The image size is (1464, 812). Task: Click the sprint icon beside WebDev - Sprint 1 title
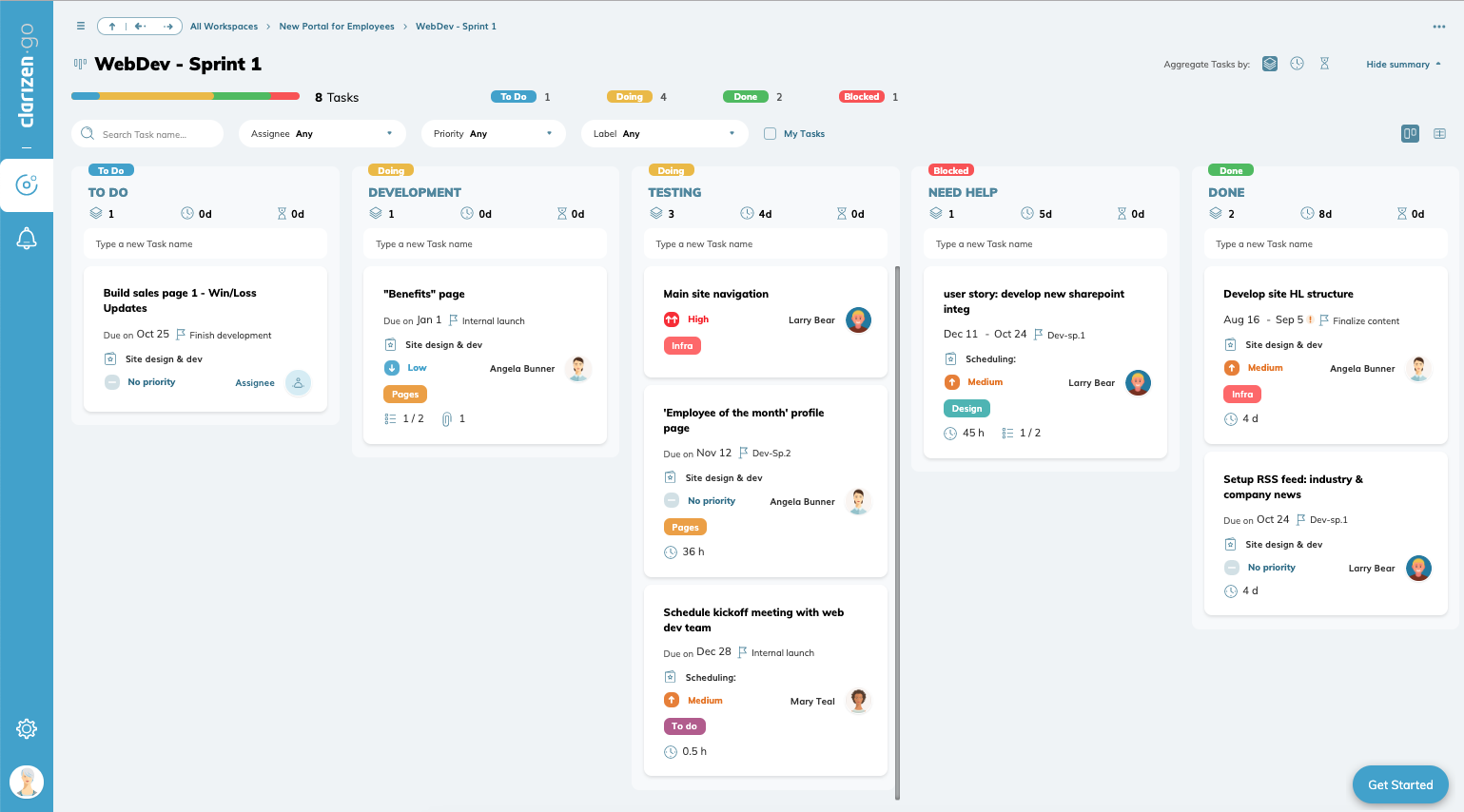[80, 64]
